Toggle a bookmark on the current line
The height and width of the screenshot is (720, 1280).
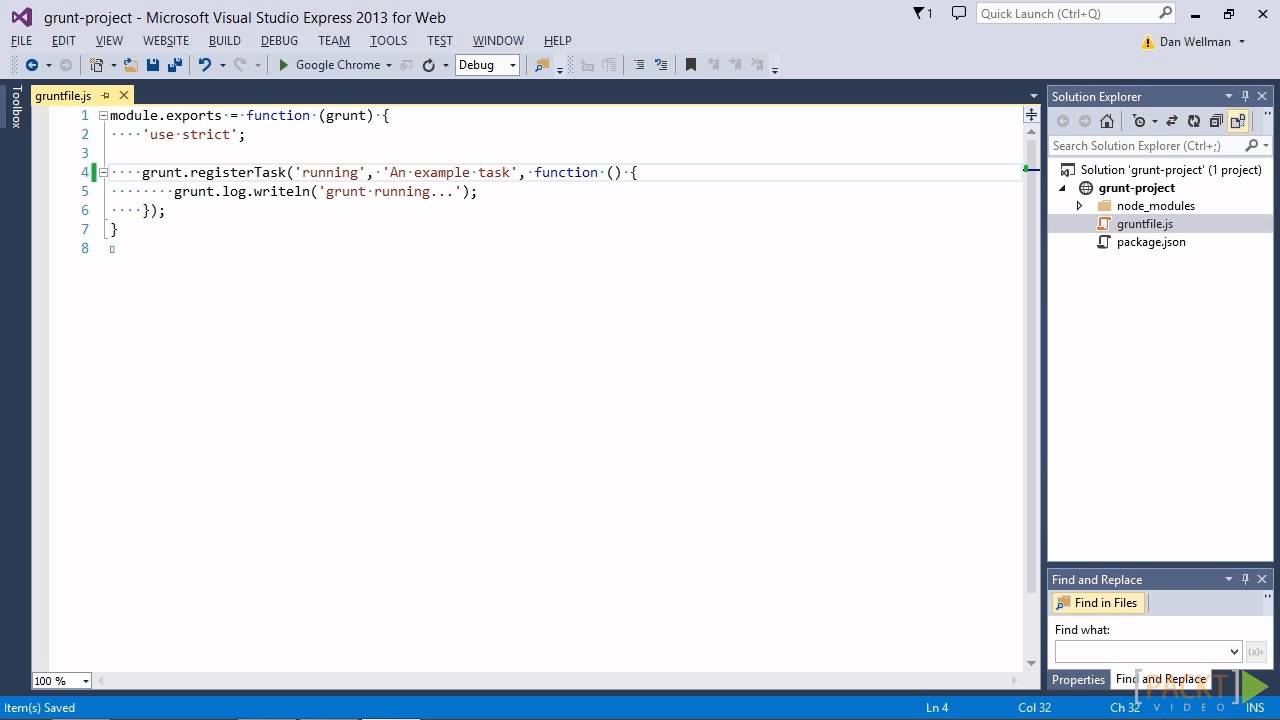pyautogui.click(x=690, y=65)
